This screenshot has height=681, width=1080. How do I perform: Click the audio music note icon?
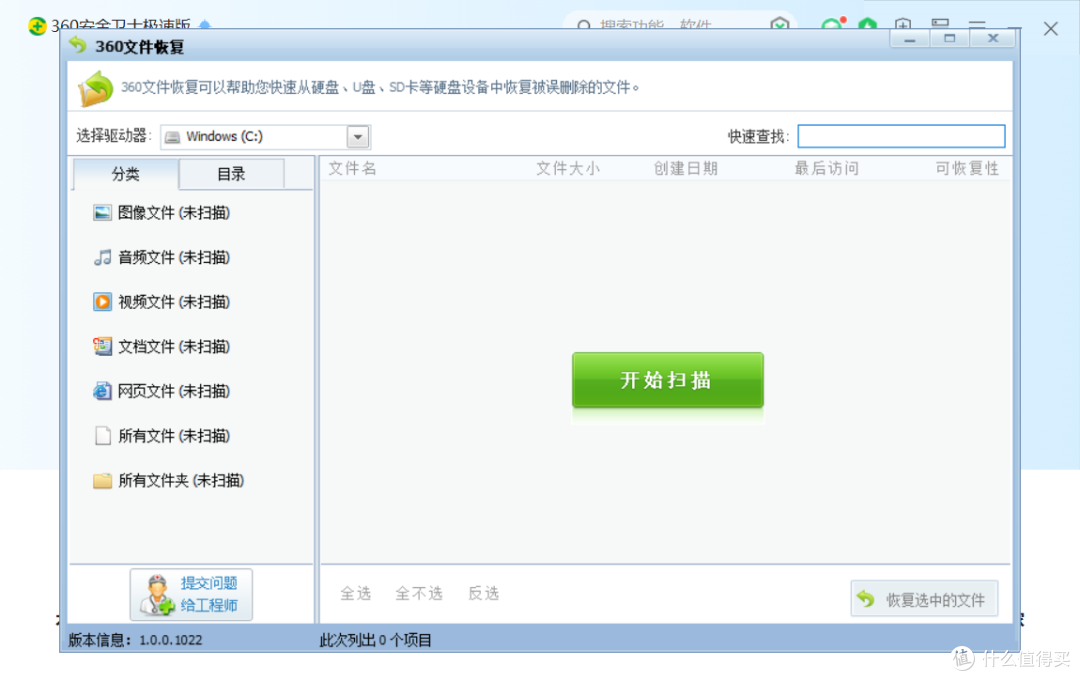point(102,258)
